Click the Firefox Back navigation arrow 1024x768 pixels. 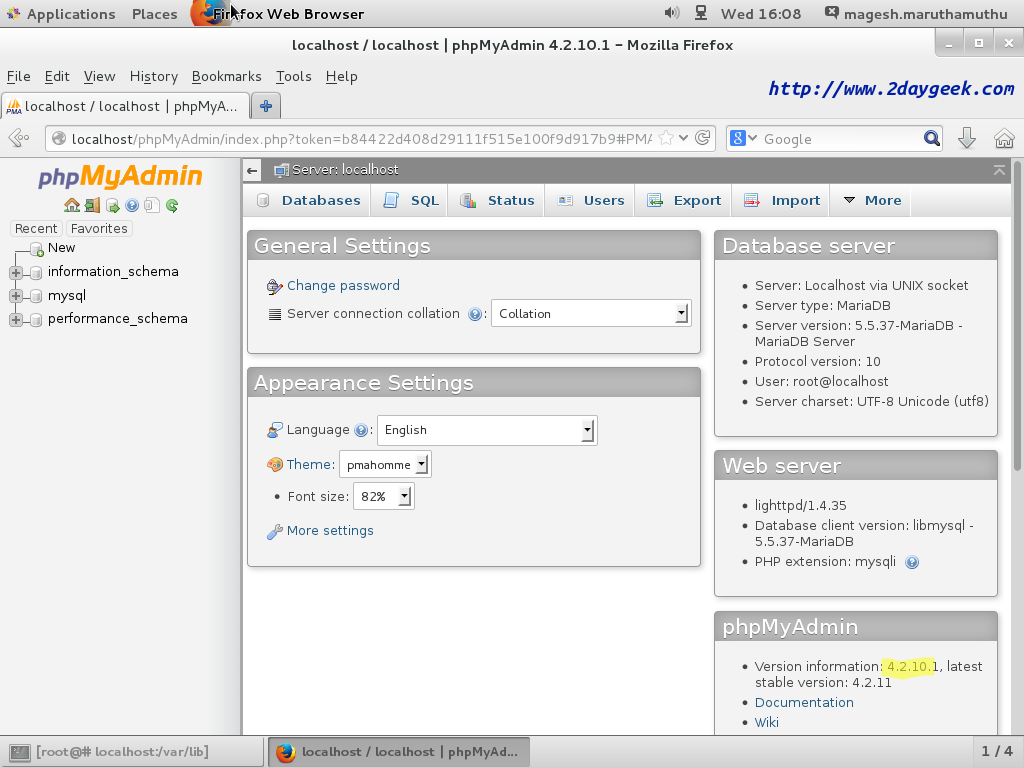point(20,138)
